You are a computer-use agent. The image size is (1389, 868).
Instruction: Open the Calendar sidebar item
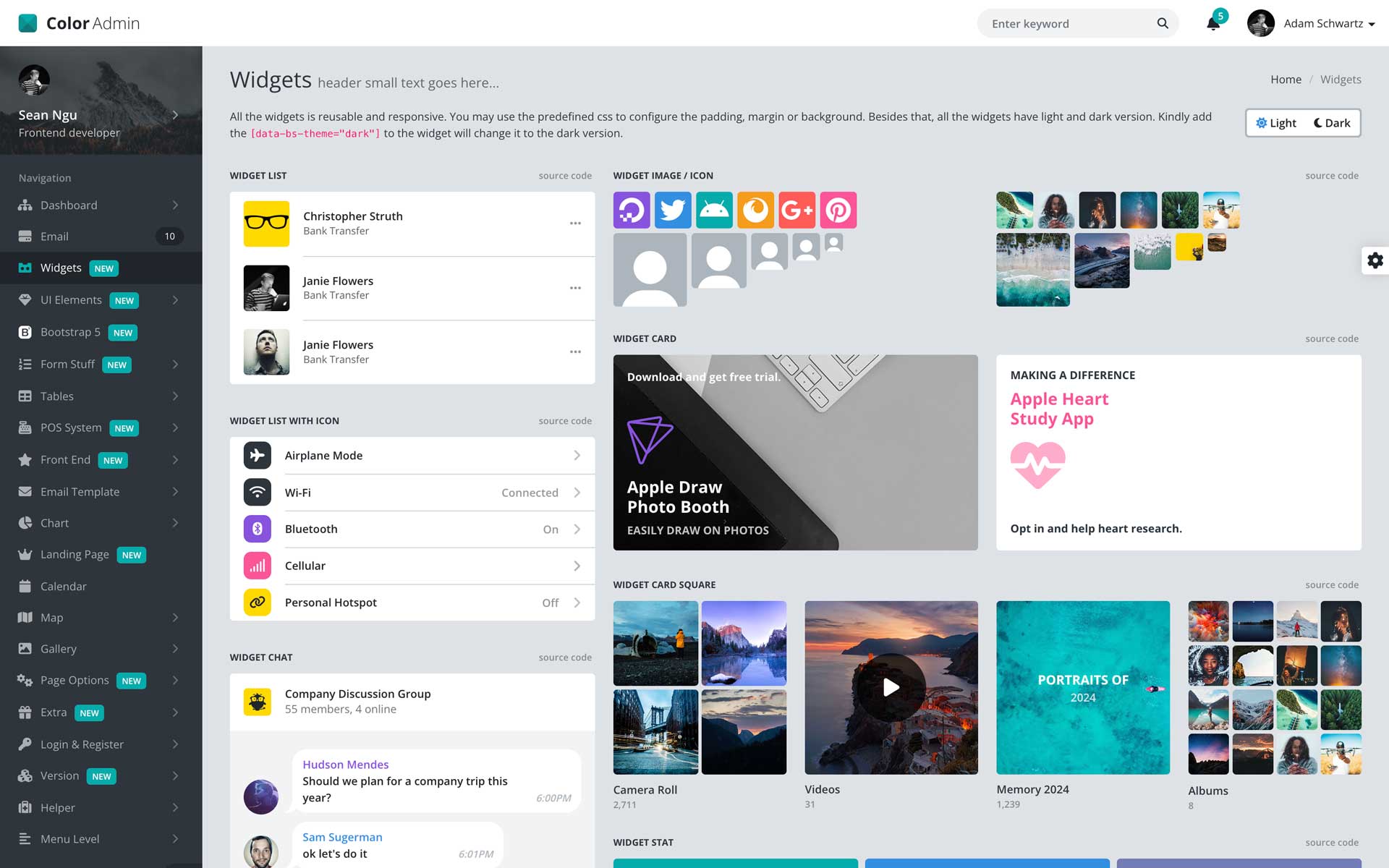point(64,587)
